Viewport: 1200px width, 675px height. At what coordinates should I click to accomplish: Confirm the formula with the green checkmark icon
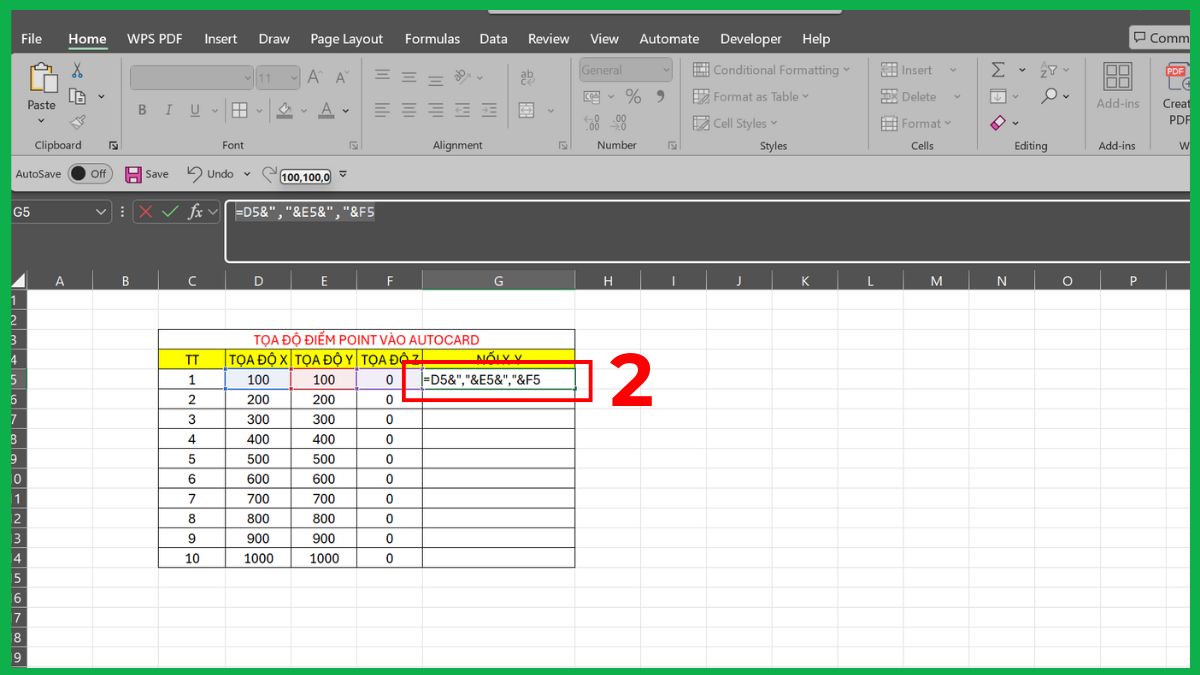click(x=170, y=212)
